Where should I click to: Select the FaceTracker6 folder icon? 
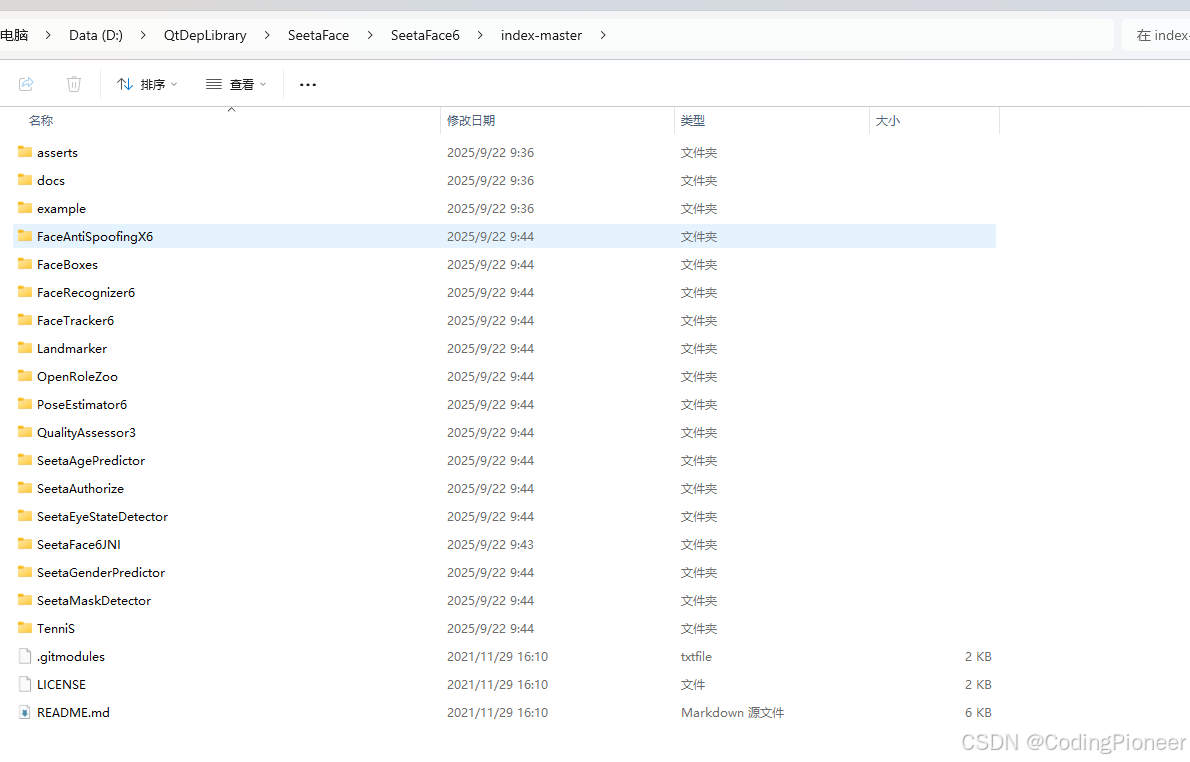(25, 320)
